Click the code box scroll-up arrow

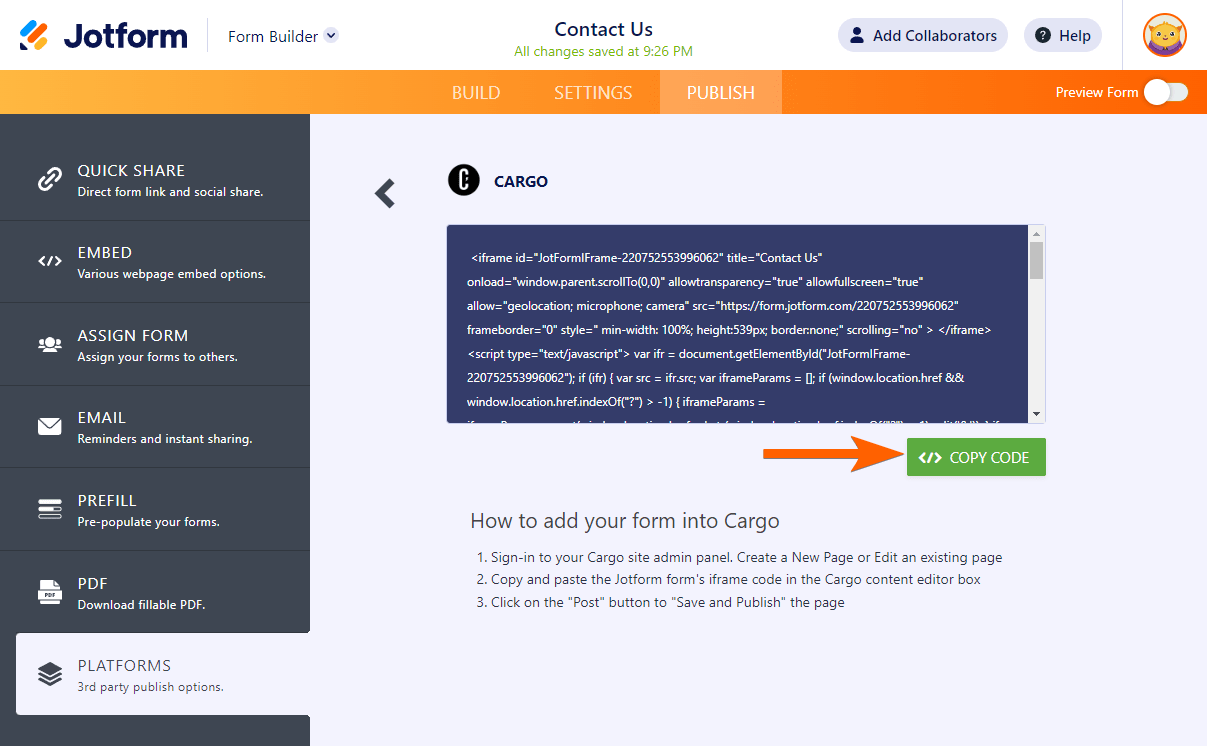(1037, 233)
